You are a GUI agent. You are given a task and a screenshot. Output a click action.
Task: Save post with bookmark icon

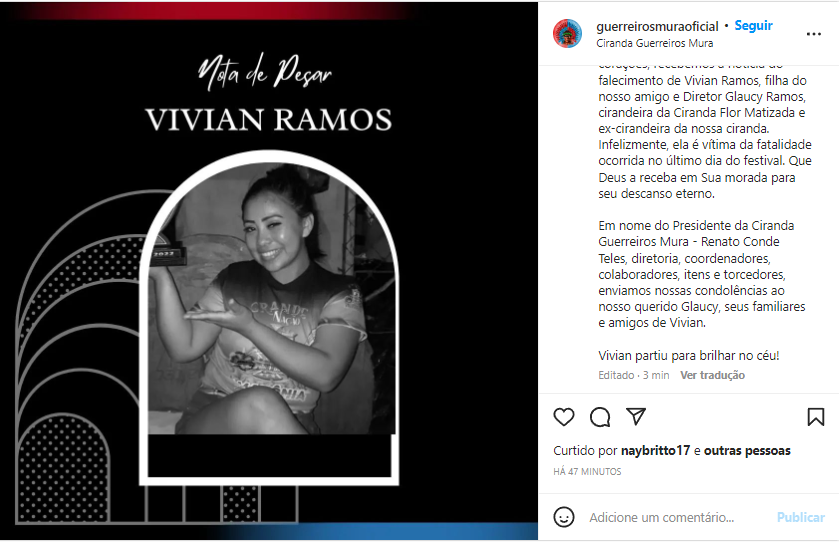(x=815, y=417)
